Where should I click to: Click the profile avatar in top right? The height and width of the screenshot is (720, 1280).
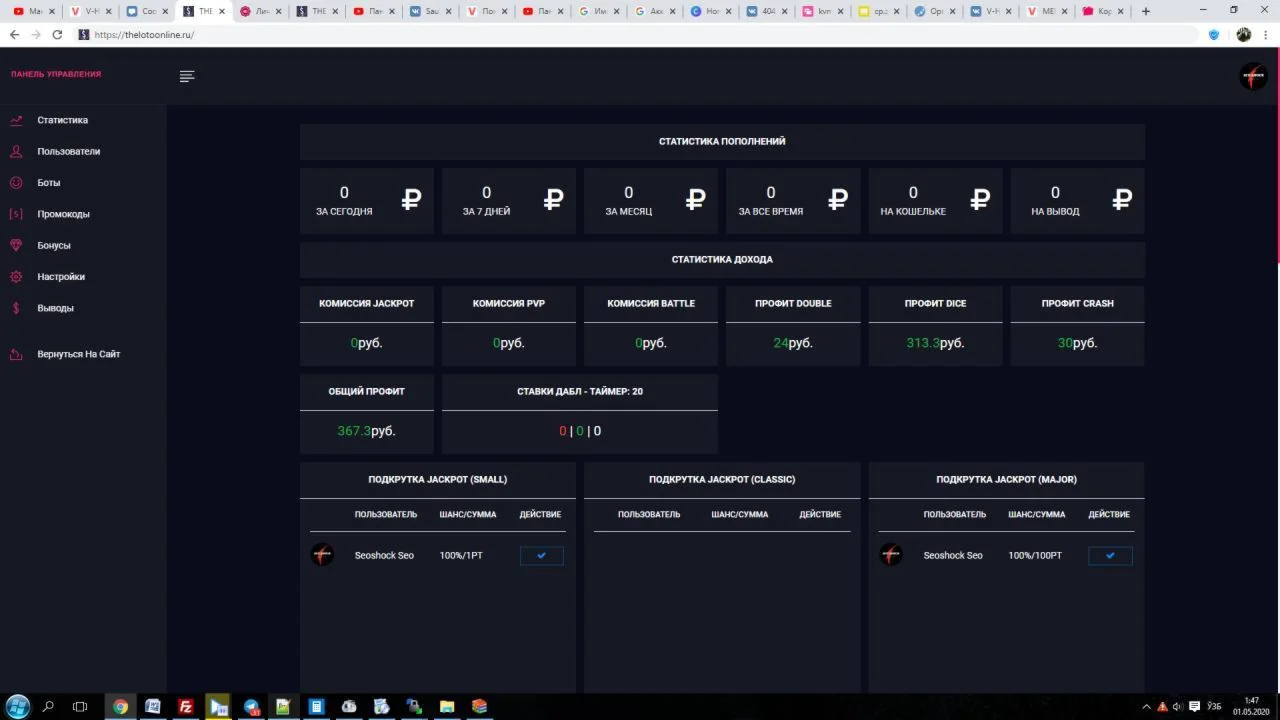pyautogui.click(x=1252, y=76)
